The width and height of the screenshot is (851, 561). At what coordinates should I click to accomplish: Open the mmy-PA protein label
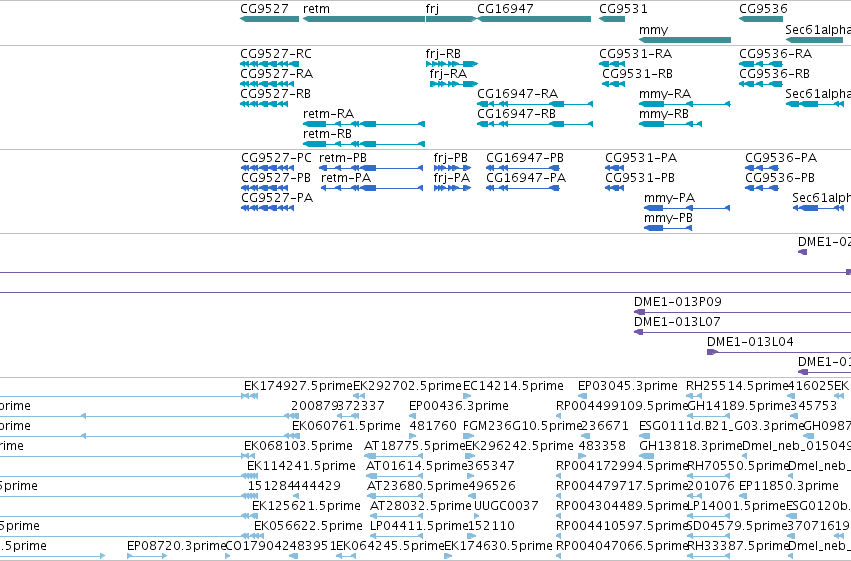click(x=670, y=198)
